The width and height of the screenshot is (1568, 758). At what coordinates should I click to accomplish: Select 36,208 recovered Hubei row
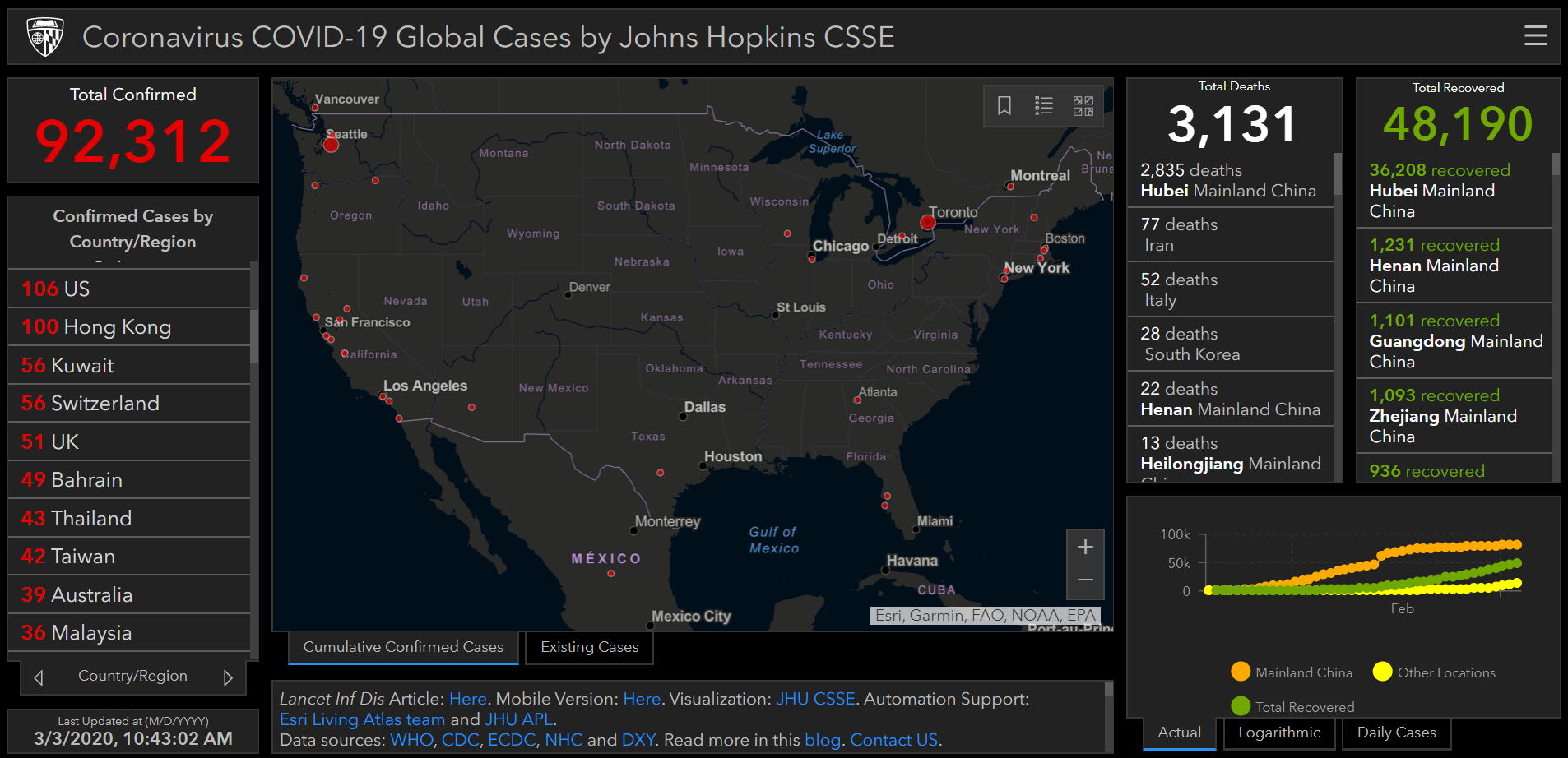(x=1454, y=190)
